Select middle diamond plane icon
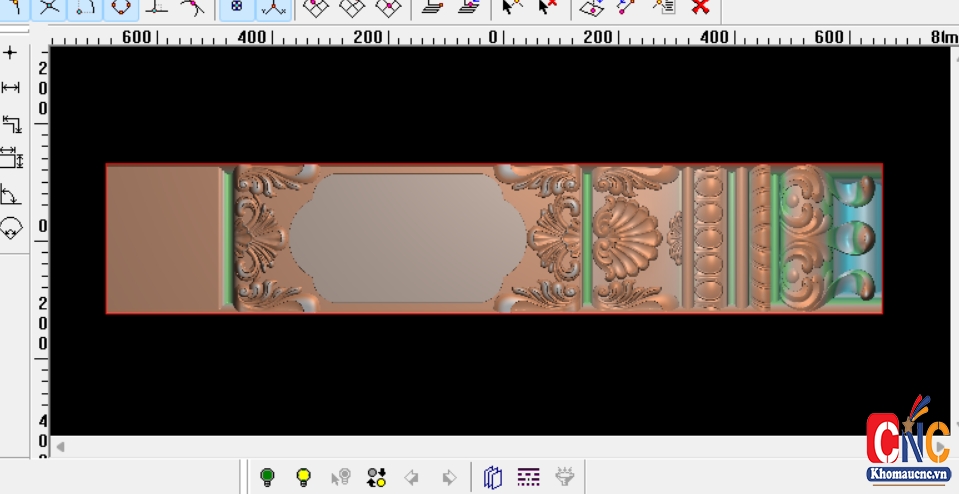 352,8
